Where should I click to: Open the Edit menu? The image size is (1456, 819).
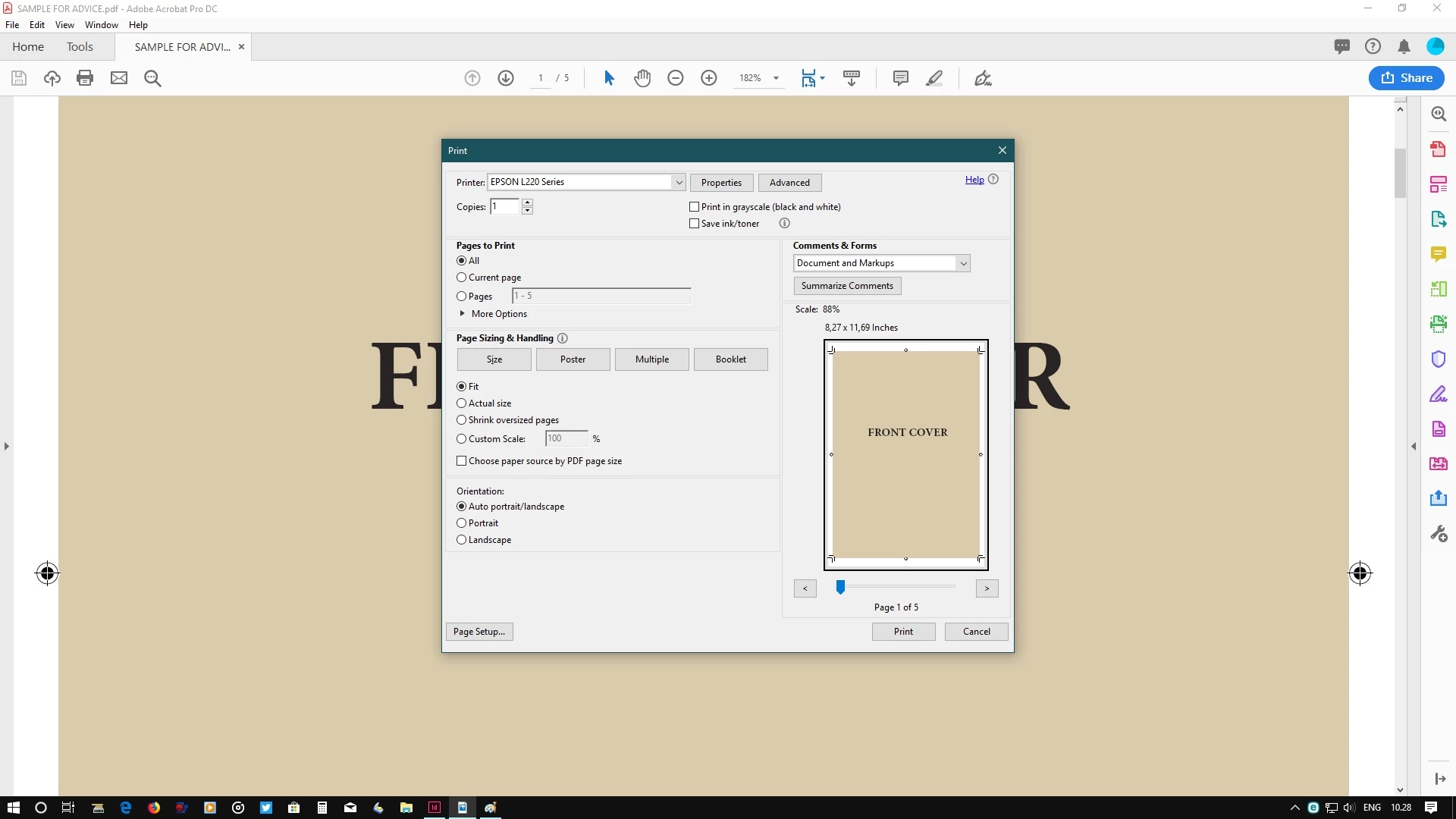tap(36, 25)
